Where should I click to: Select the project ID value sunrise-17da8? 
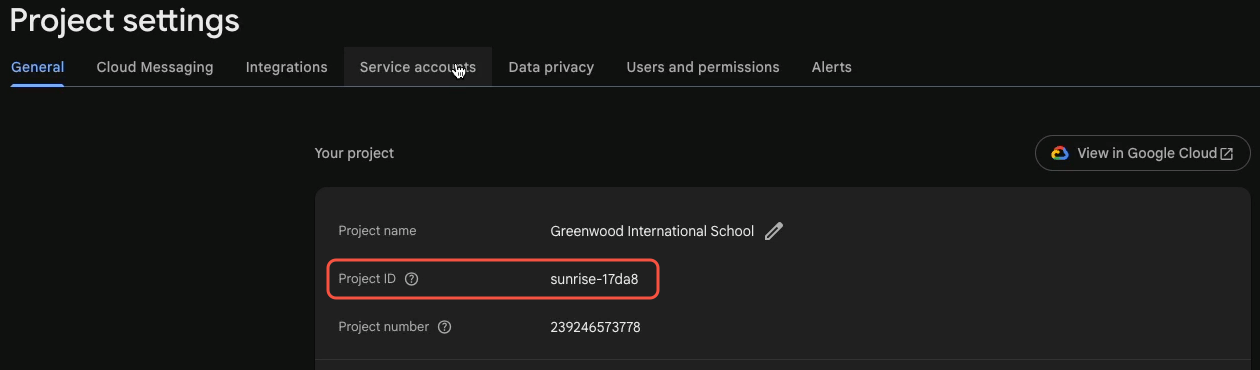(594, 279)
